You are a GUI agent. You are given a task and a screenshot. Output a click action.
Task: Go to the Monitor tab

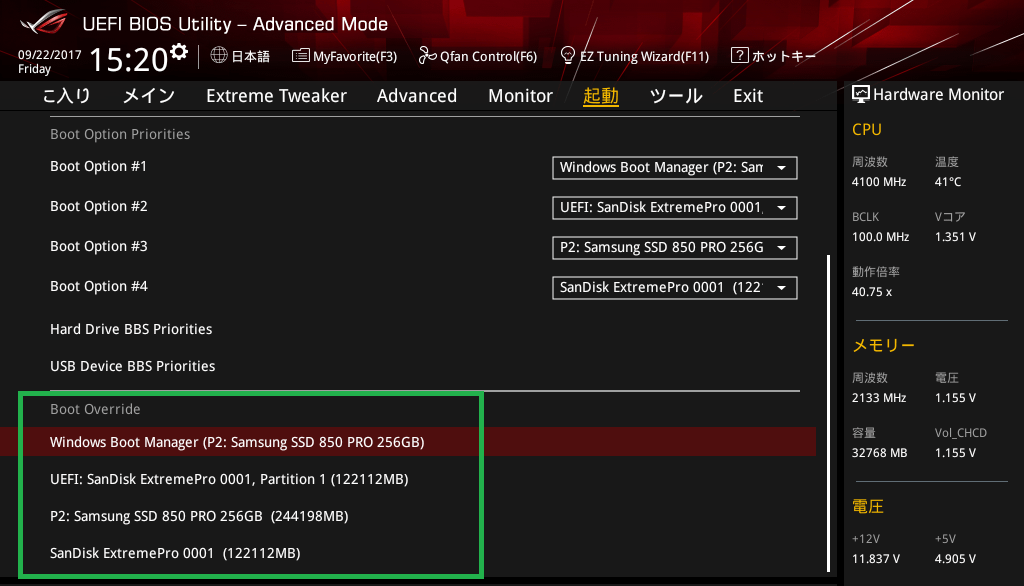click(520, 96)
